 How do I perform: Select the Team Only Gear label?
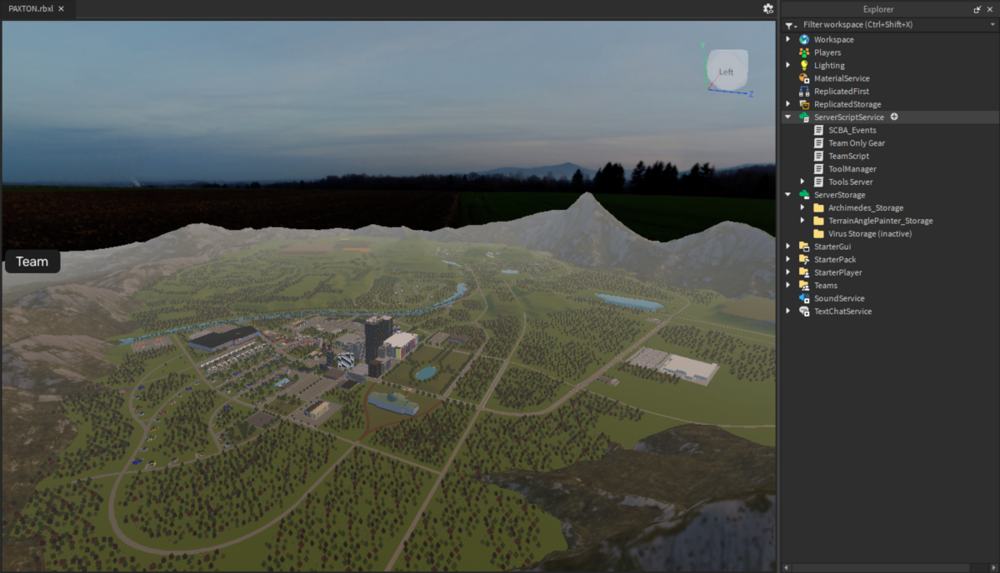click(x=857, y=143)
